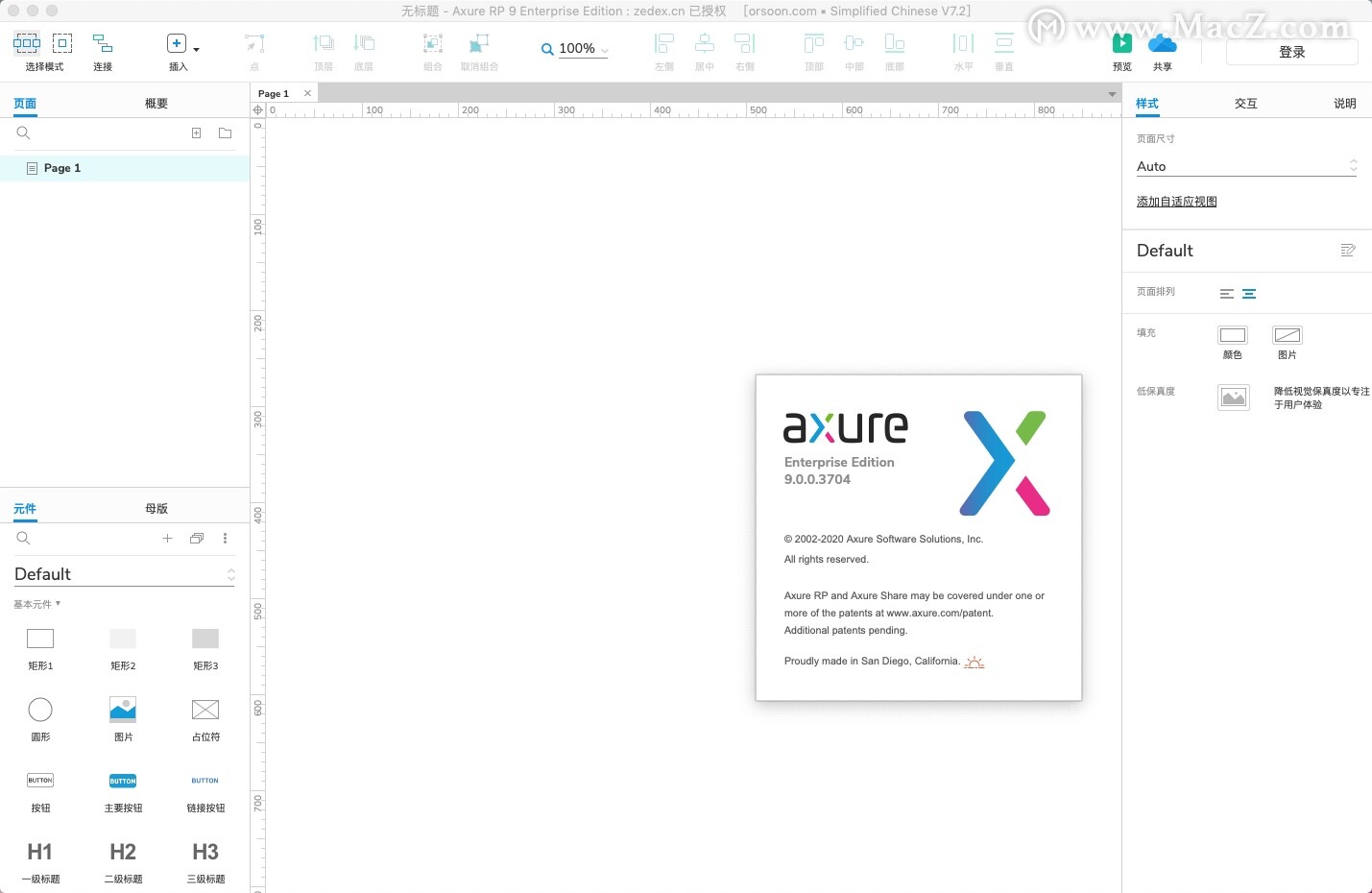1372x893 pixels.
Task: Click the 垂直 distribute vertically icon
Action: 1004,43
